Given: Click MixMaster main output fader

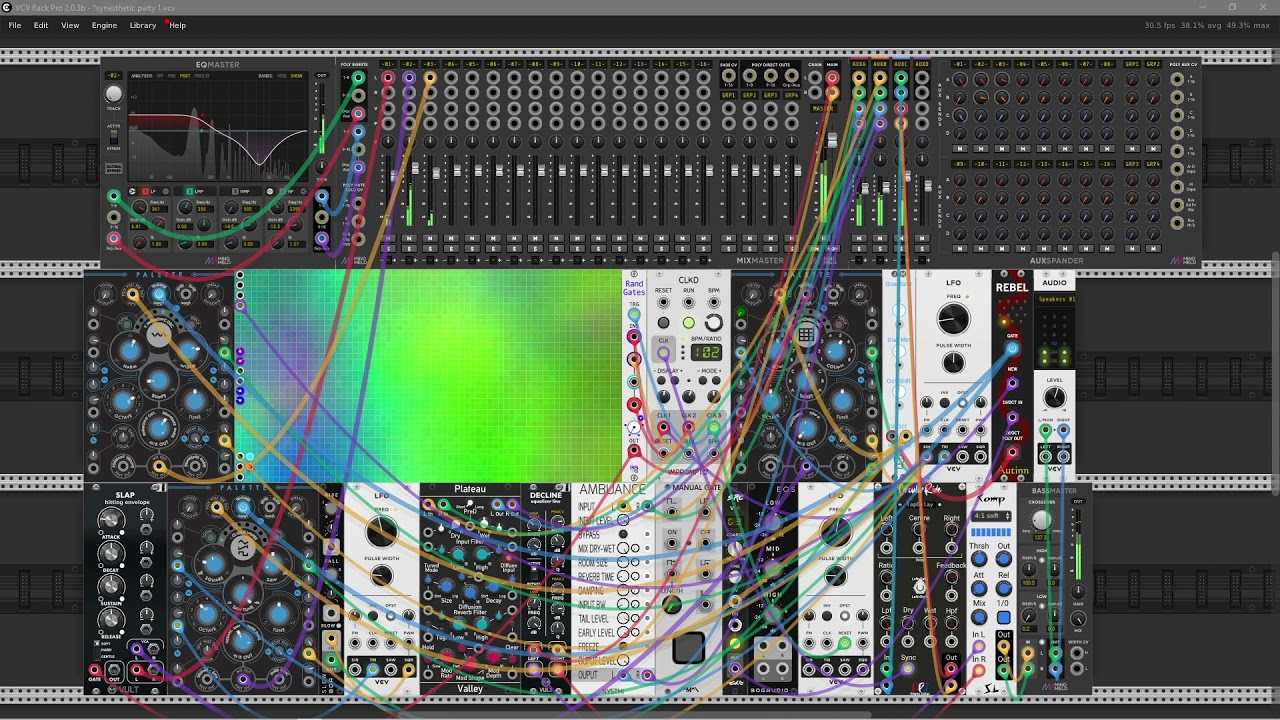Looking at the screenshot, I should click(833, 140).
